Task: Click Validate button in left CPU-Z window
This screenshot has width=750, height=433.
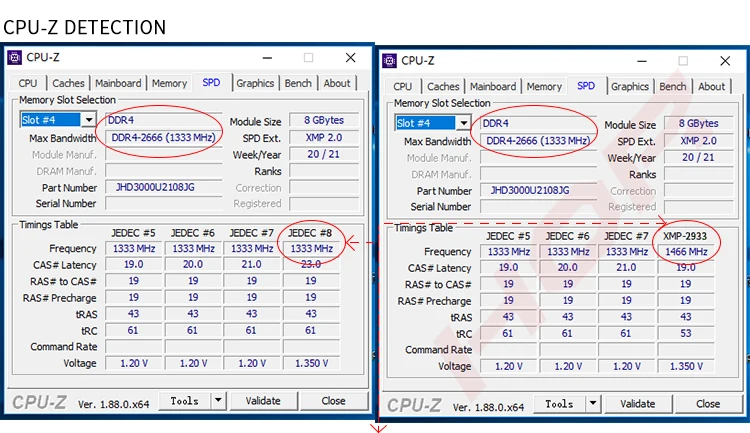Action: coord(263,401)
